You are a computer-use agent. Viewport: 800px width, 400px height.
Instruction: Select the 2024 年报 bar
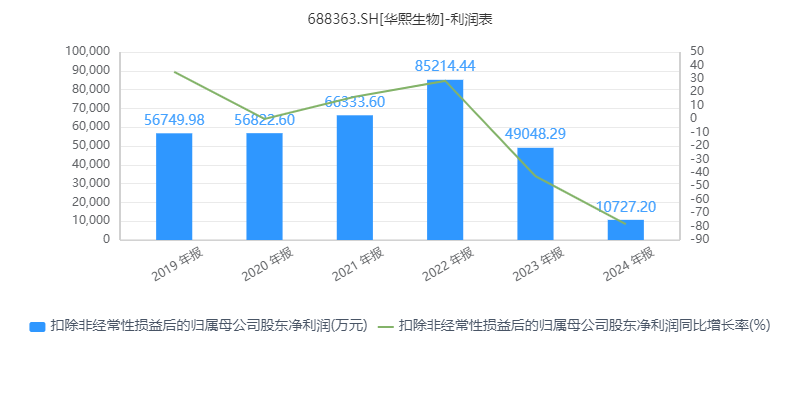[x=626, y=230]
